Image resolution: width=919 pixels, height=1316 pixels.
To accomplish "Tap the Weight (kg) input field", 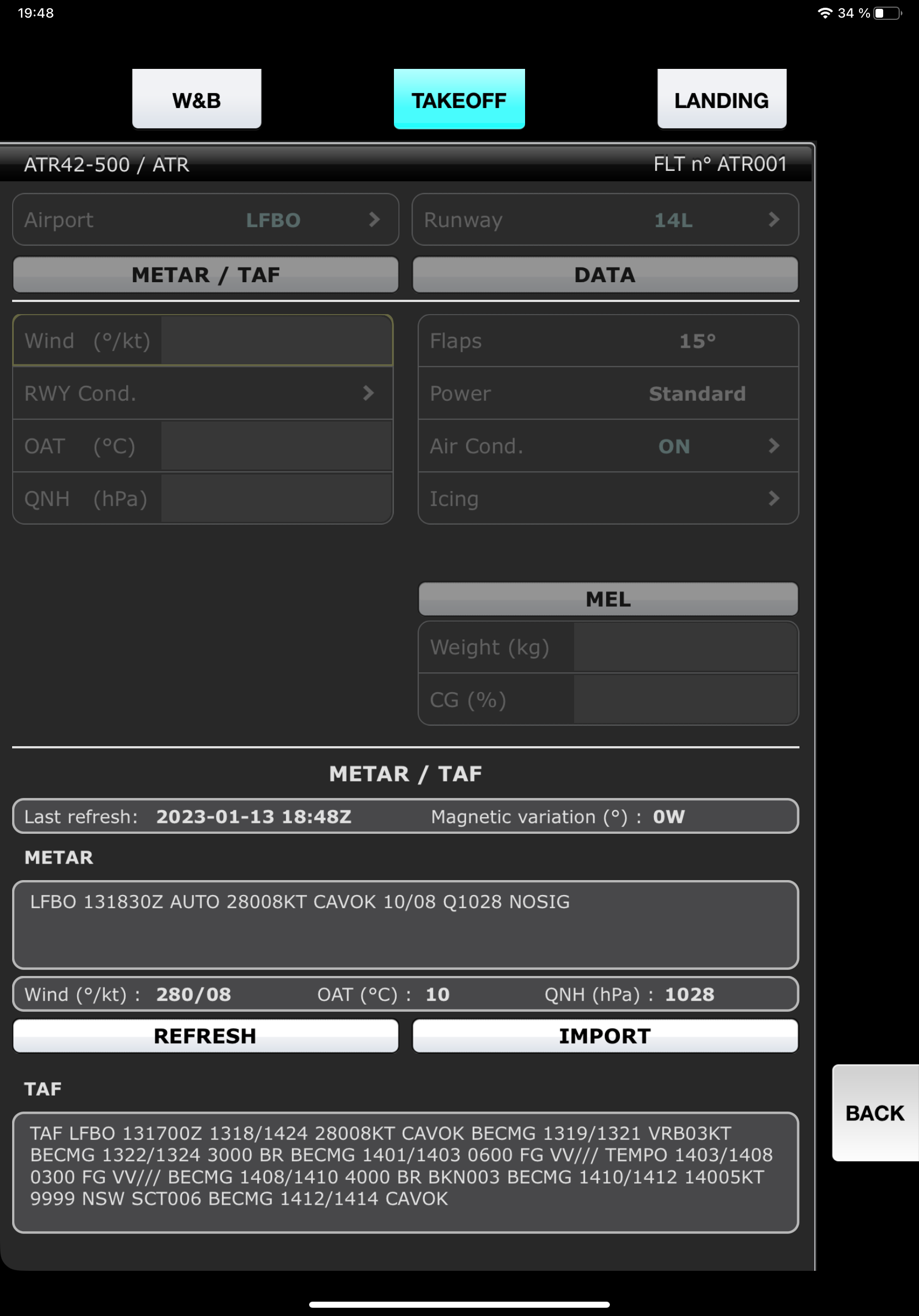I will (x=686, y=647).
